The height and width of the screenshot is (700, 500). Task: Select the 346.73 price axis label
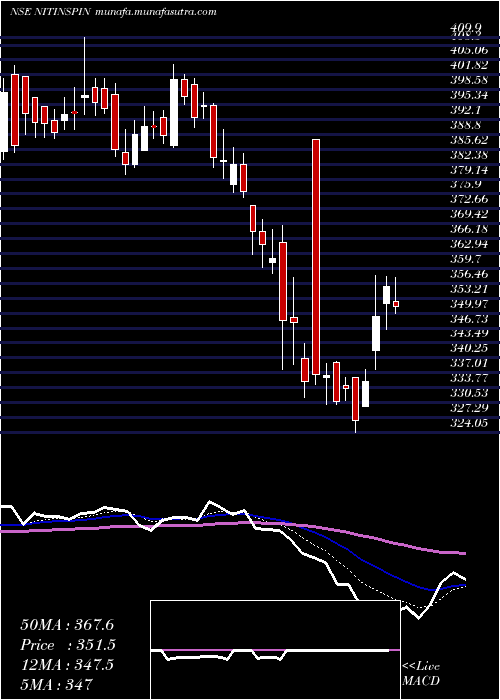tap(469, 319)
